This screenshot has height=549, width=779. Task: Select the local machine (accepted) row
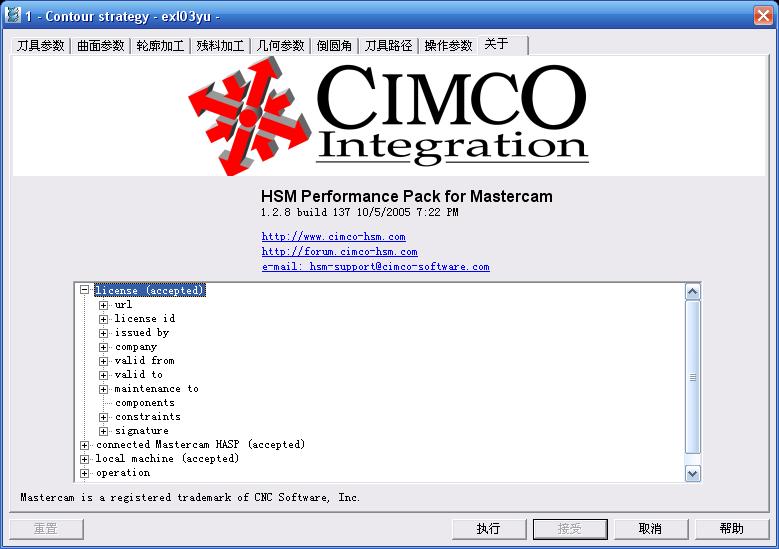point(167,459)
